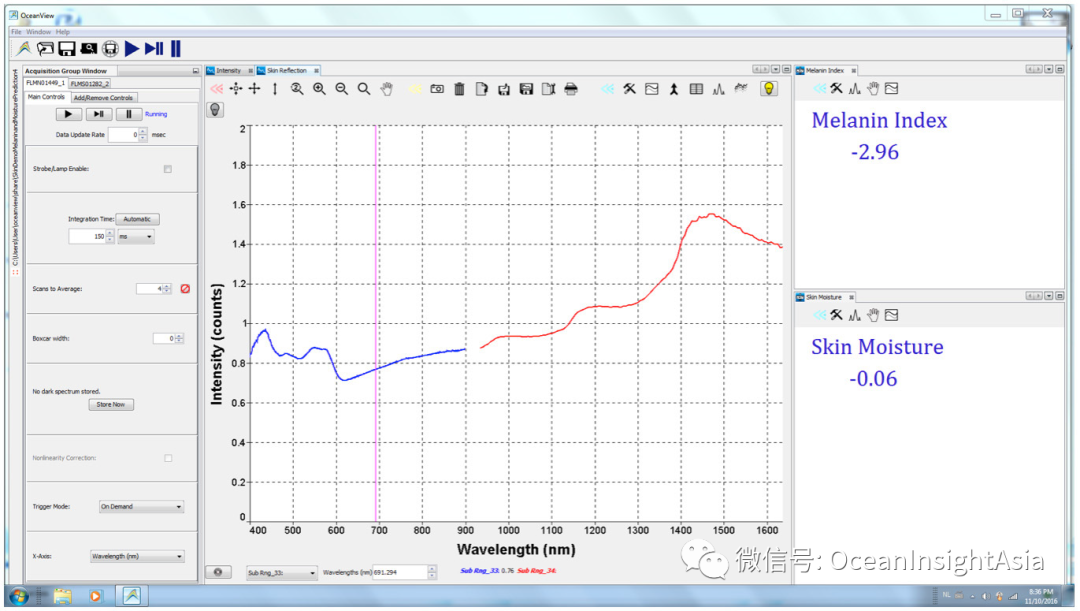Minimize the Acquisition Group Window panel
Screen dimensions: 1080x611
(x=196, y=71)
